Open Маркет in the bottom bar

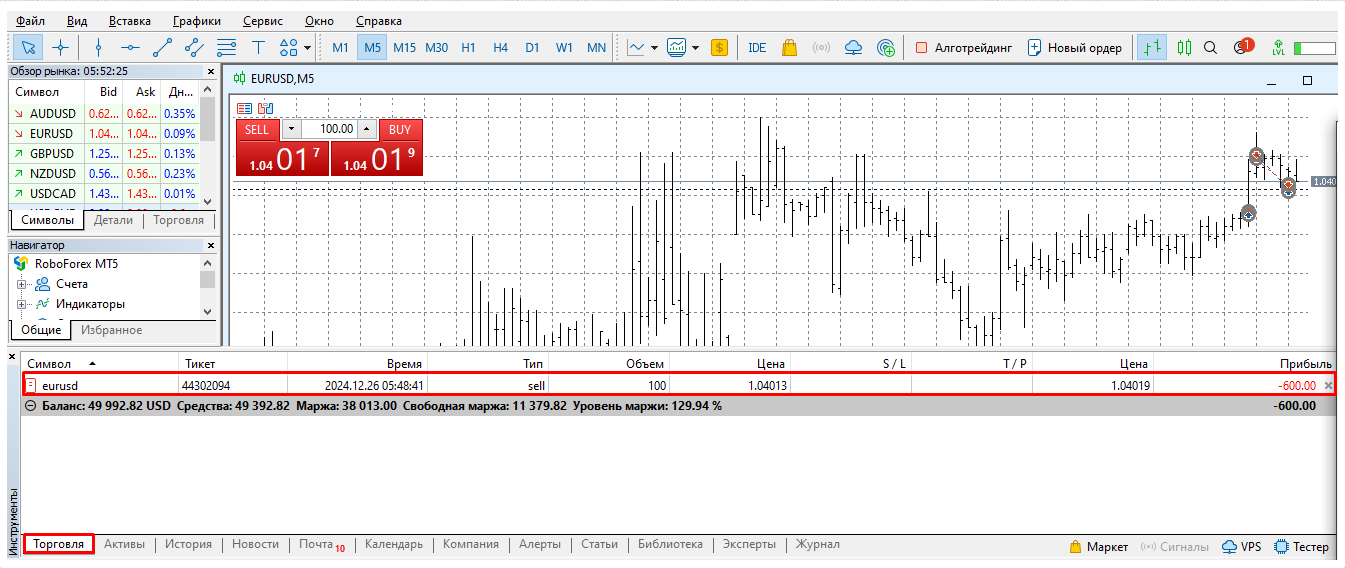[1098, 546]
